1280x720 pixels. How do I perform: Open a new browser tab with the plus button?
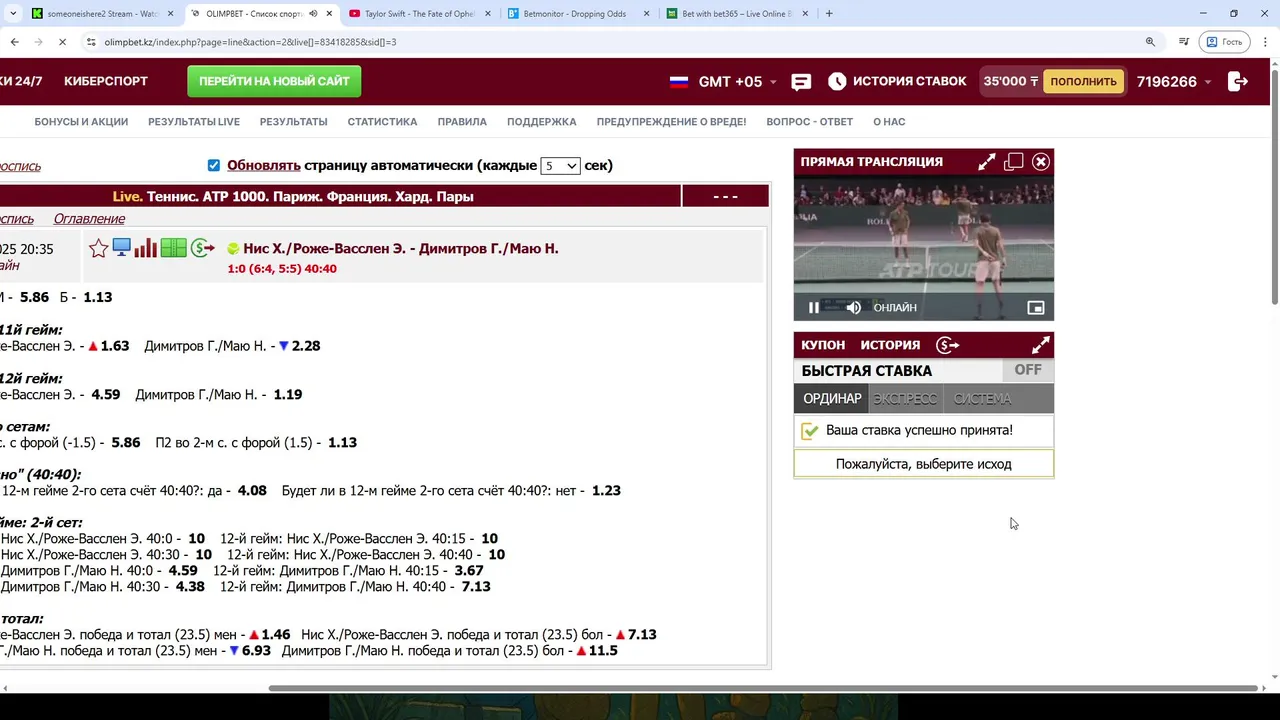click(x=829, y=14)
